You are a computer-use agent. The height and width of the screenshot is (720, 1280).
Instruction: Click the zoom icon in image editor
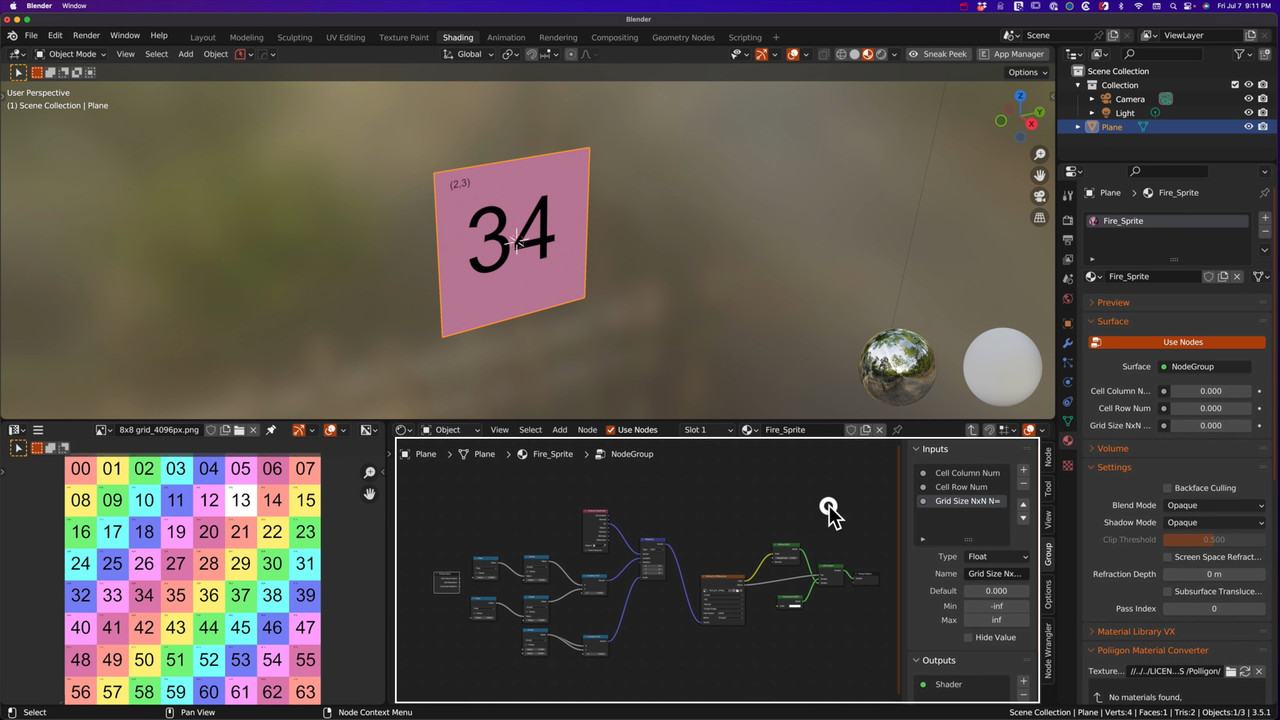370,472
